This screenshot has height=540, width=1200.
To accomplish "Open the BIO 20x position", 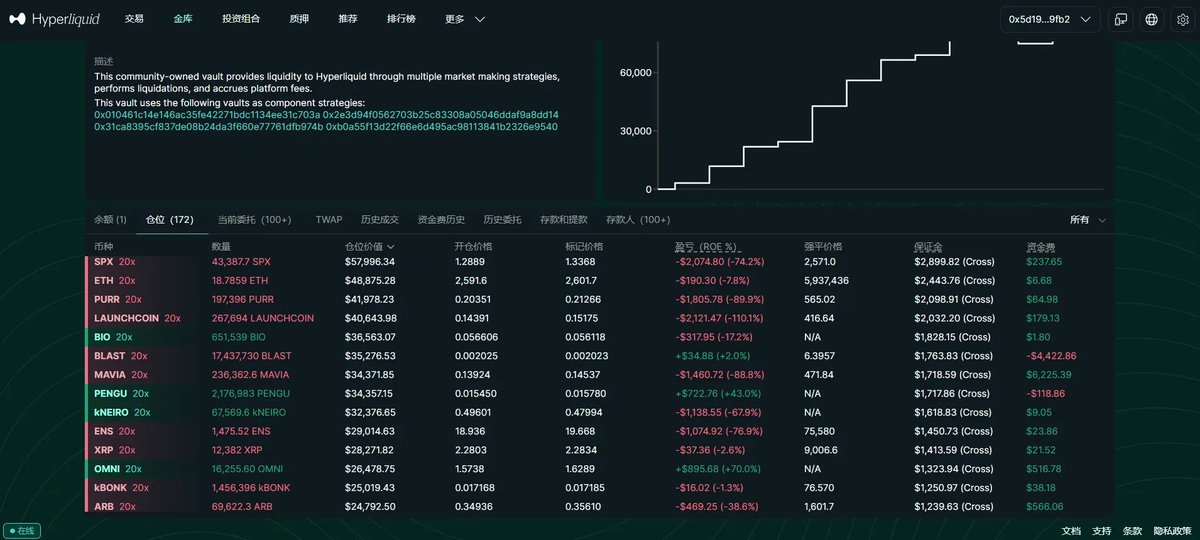I will click(x=113, y=337).
